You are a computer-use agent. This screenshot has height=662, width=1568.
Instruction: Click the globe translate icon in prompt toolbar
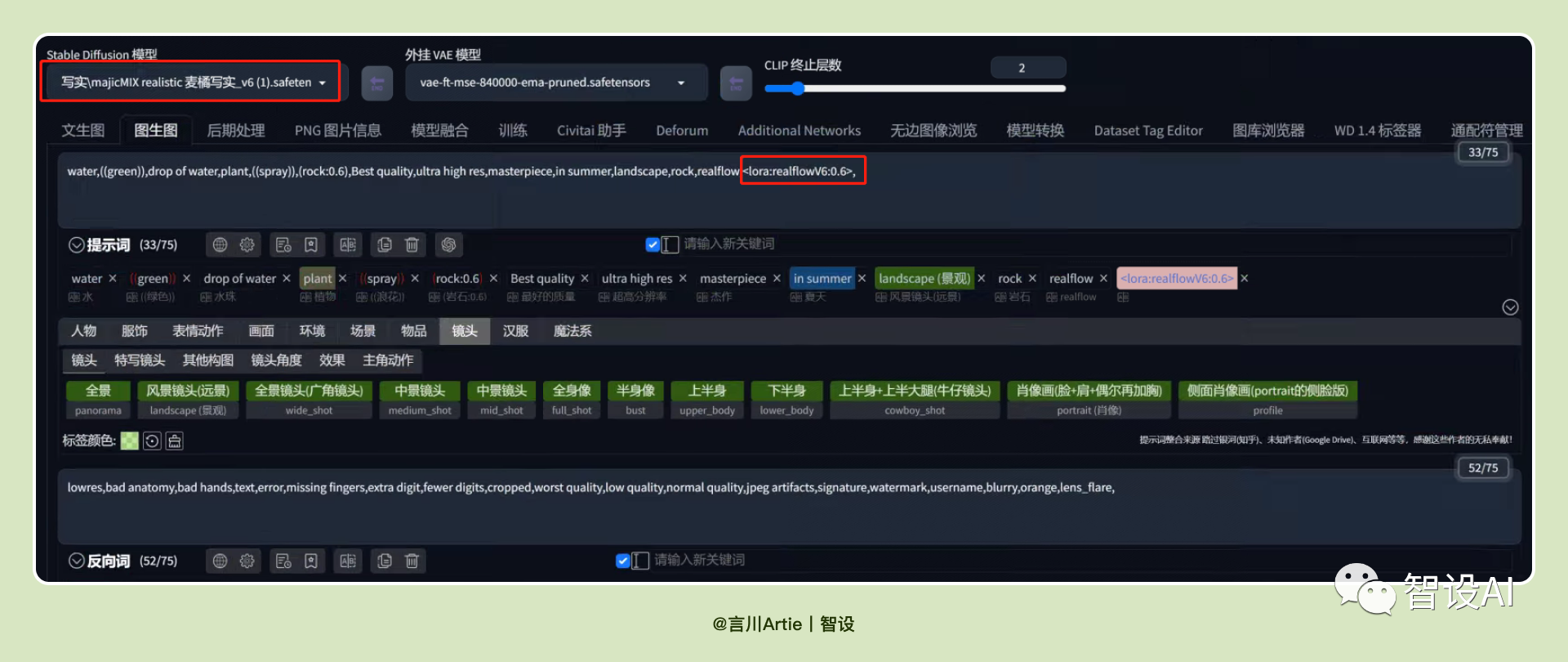tap(220, 244)
